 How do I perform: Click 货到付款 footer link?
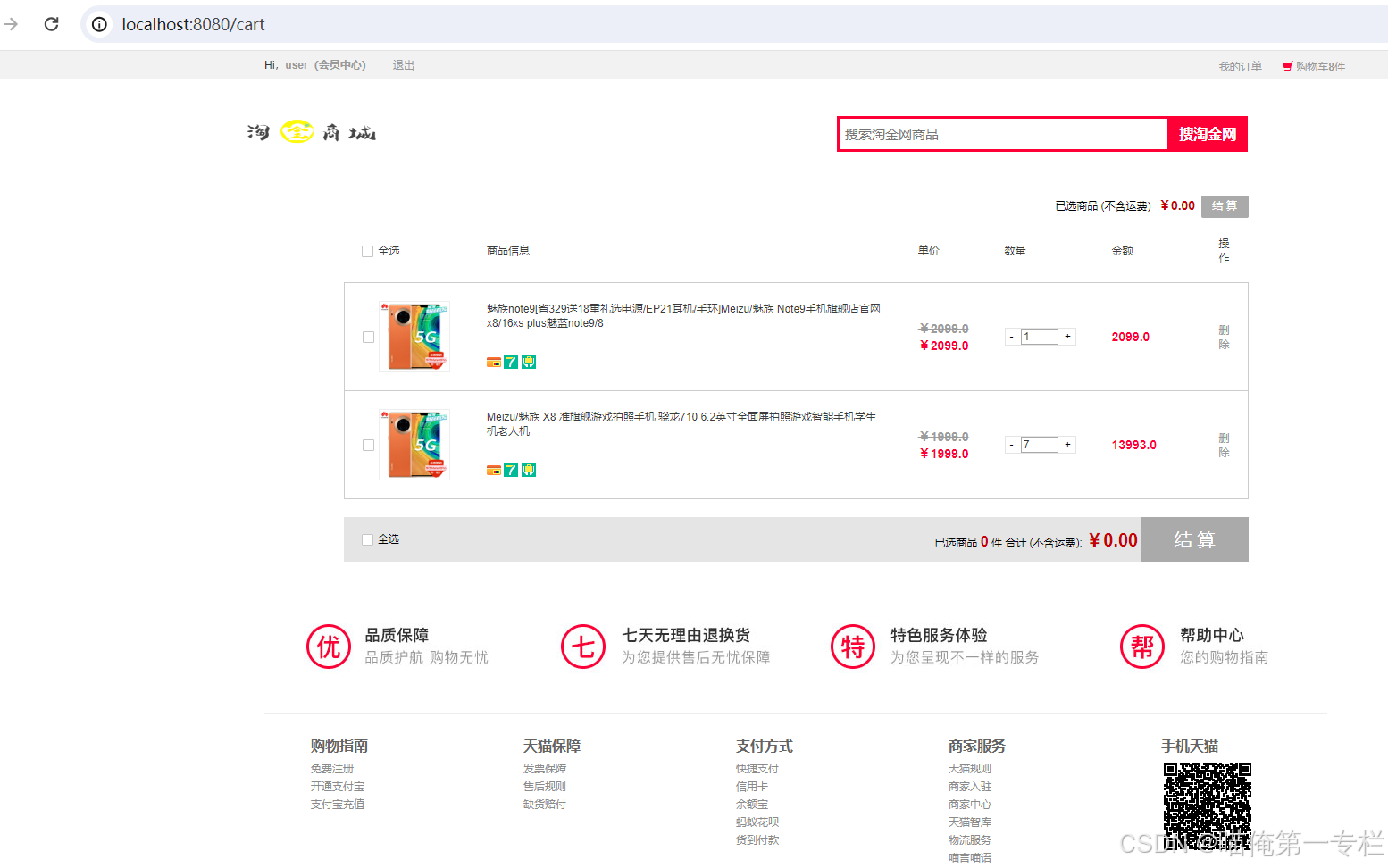(757, 839)
